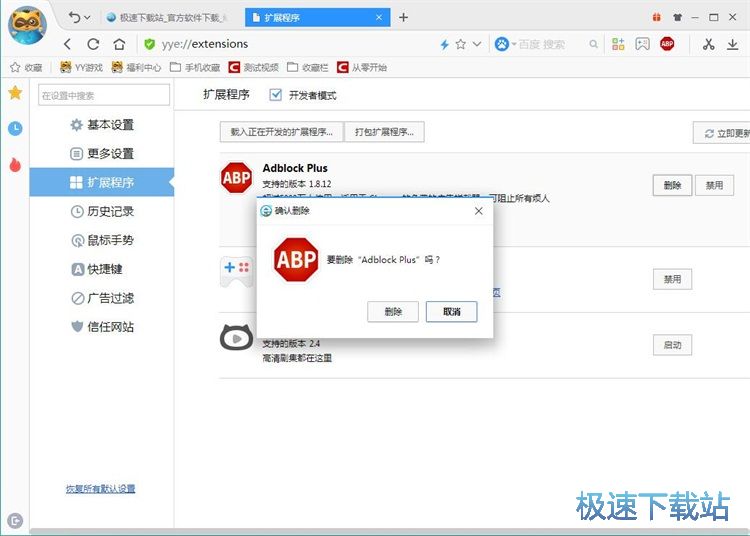The width and height of the screenshot is (750, 536).
Task: Open the skin shirt icon in title bar
Action: coord(677,17)
